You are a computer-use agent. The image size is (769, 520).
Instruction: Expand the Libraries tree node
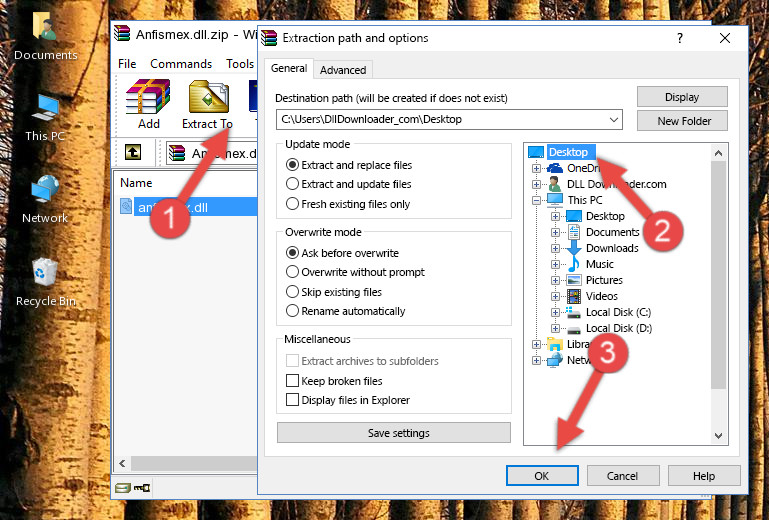click(537, 344)
